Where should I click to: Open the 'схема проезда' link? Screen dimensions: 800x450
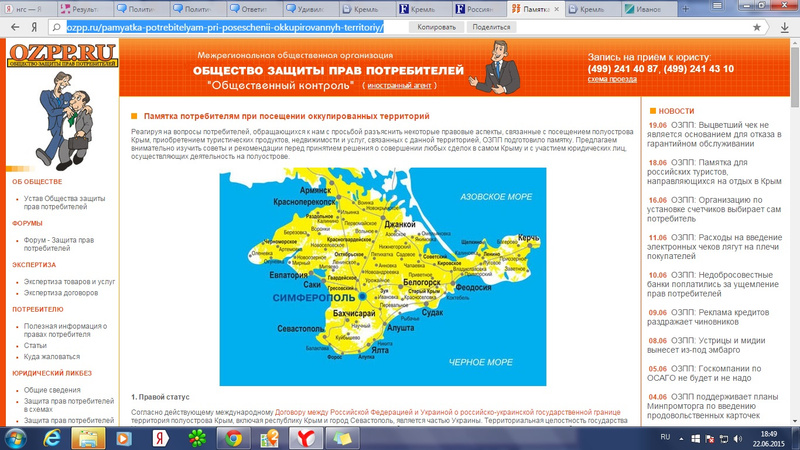coord(611,79)
